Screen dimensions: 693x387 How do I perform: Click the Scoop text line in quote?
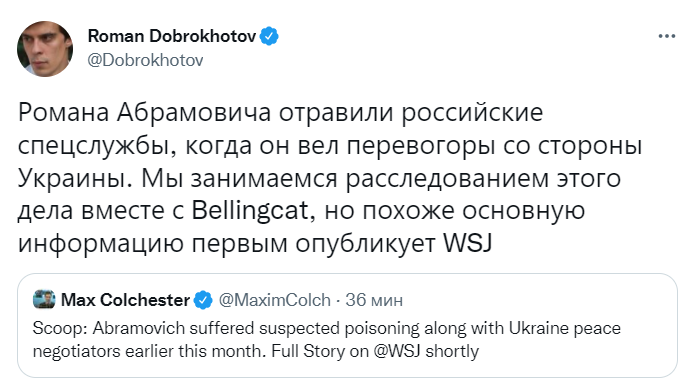click(x=327, y=328)
